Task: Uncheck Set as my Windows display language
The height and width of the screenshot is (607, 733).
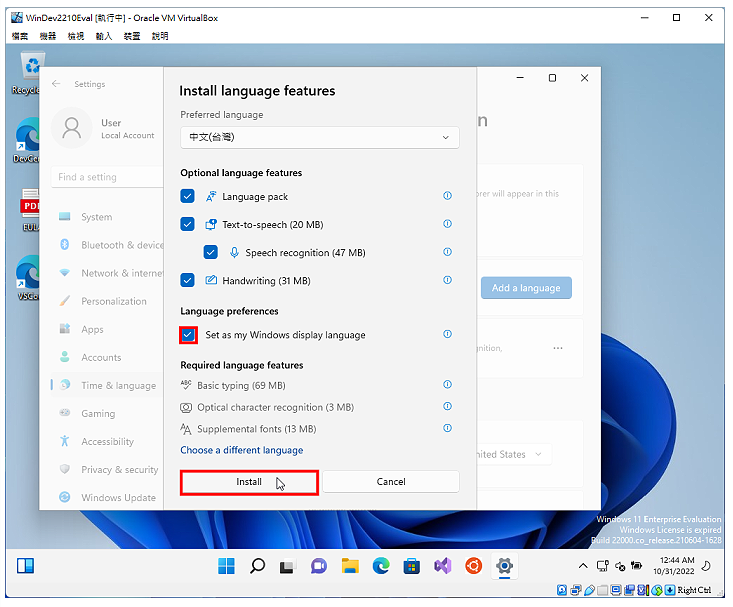Action: pos(188,335)
